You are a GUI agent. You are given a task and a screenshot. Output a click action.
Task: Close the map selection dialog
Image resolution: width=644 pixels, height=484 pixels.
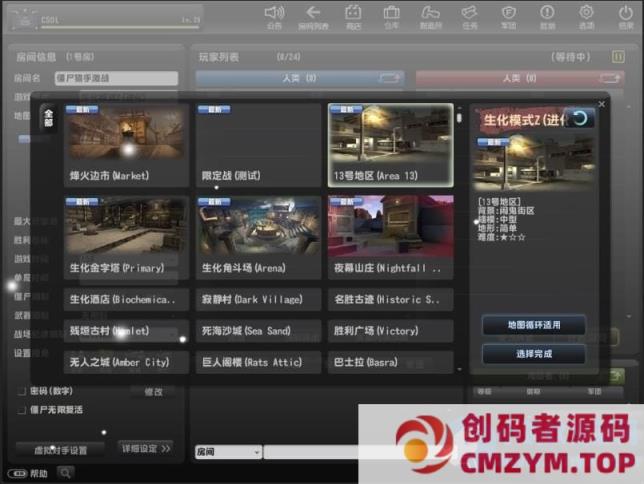tap(602, 104)
